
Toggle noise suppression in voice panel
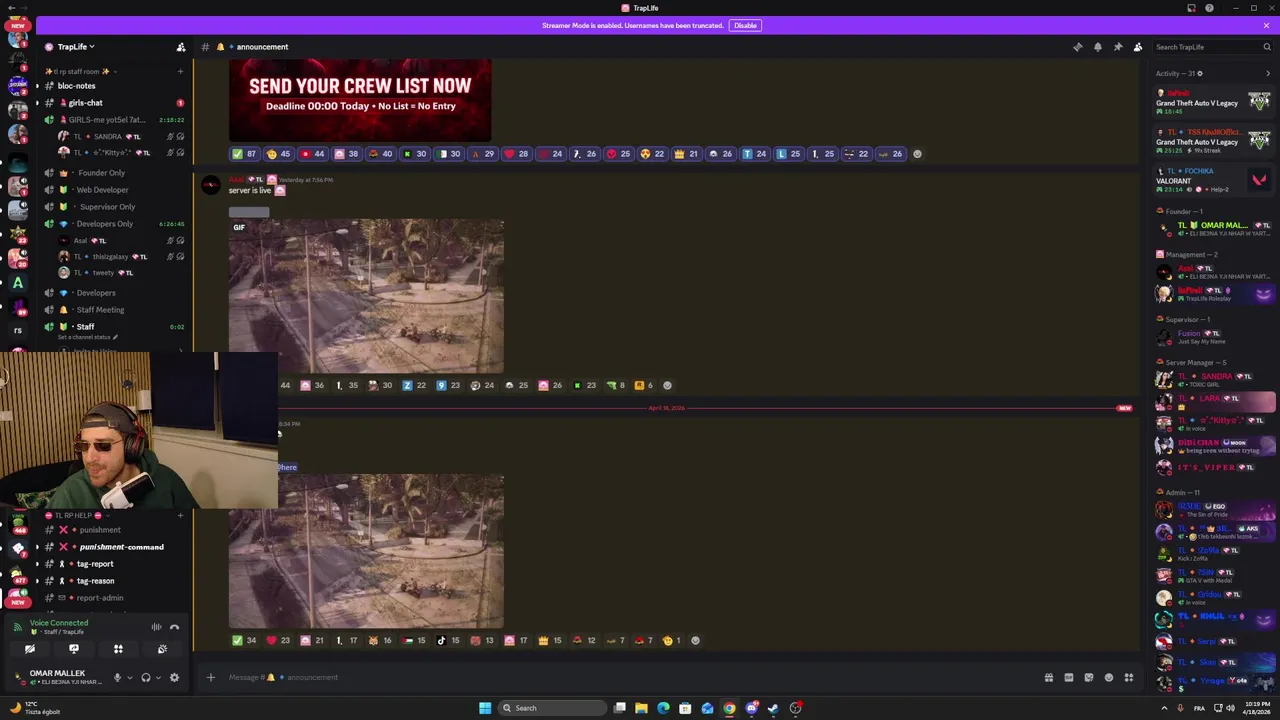tap(156, 627)
